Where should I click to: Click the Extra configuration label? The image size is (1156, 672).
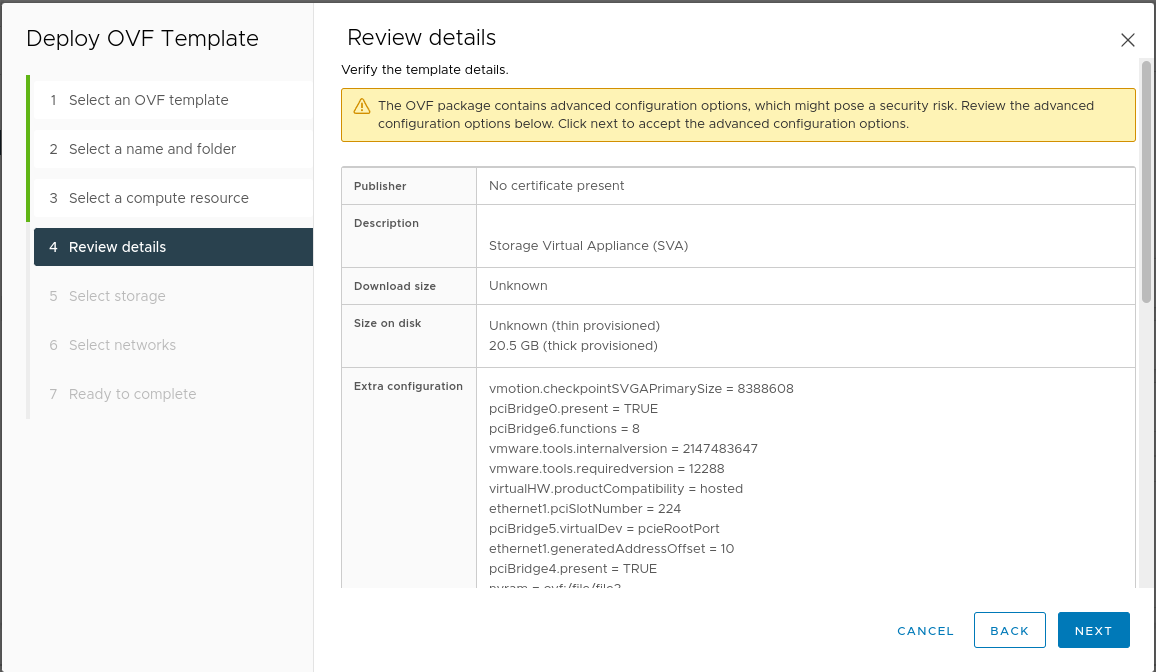click(408, 386)
